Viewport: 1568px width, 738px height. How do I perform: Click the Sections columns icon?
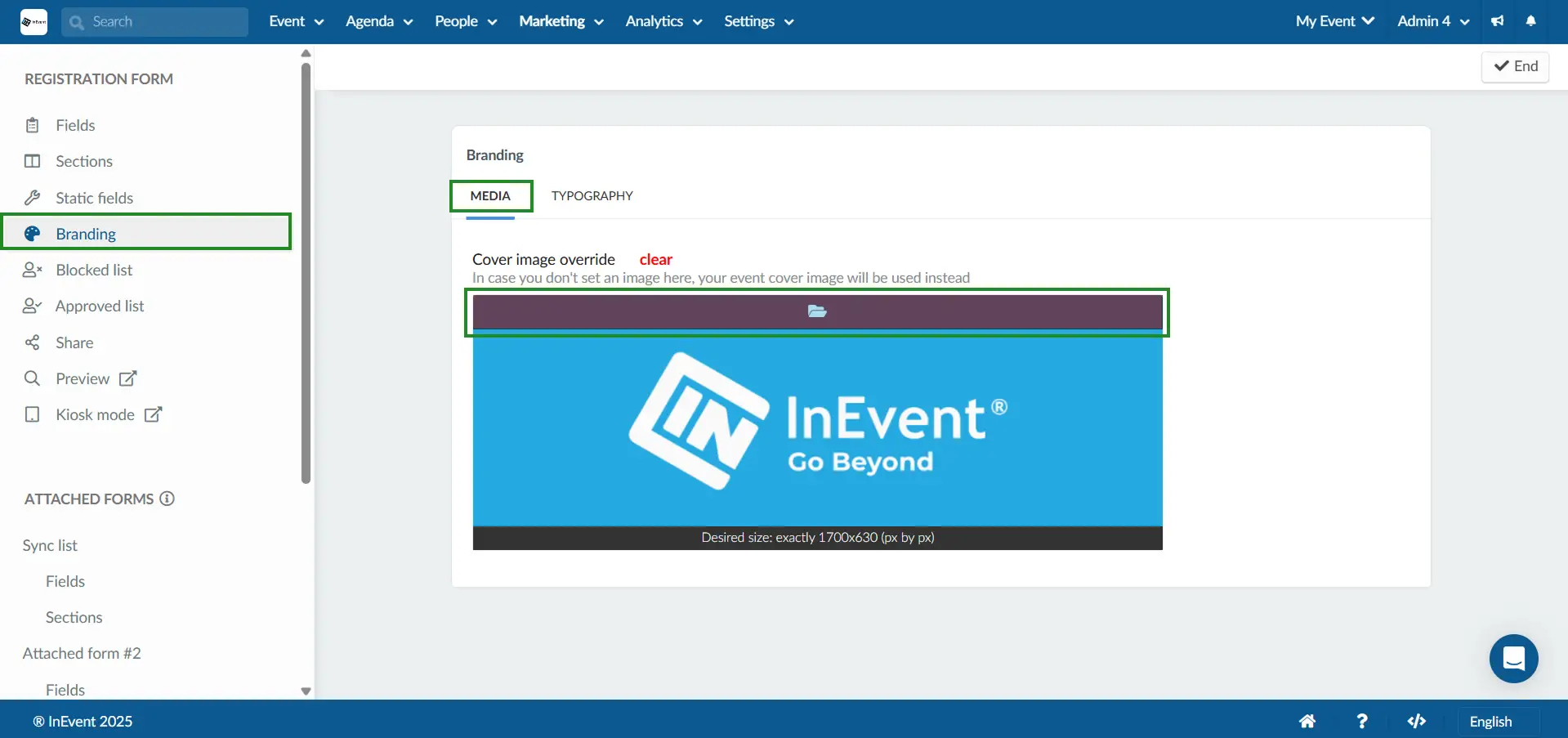pos(33,161)
